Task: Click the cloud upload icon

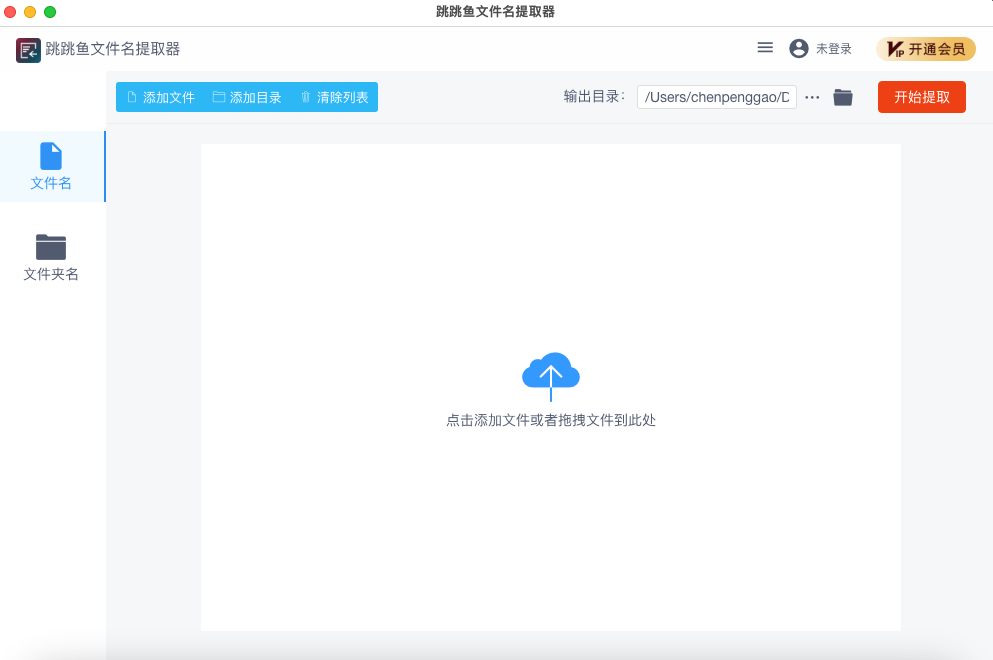Action: [550, 376]
